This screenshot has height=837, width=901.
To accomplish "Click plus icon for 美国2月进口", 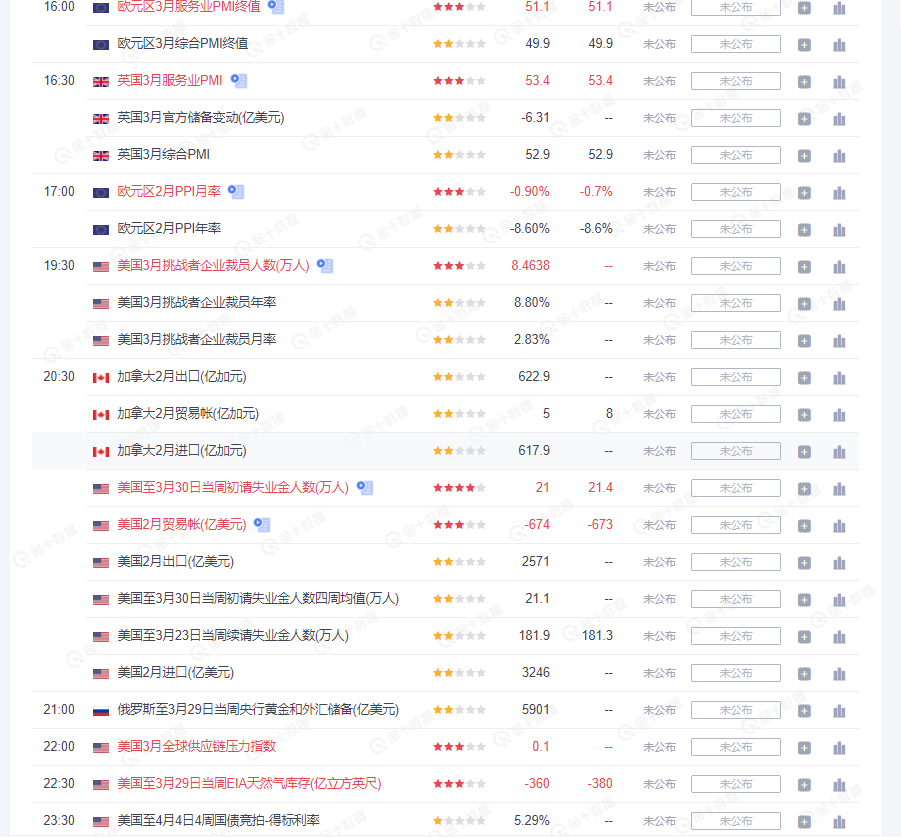I will click(x=804, y=673).
